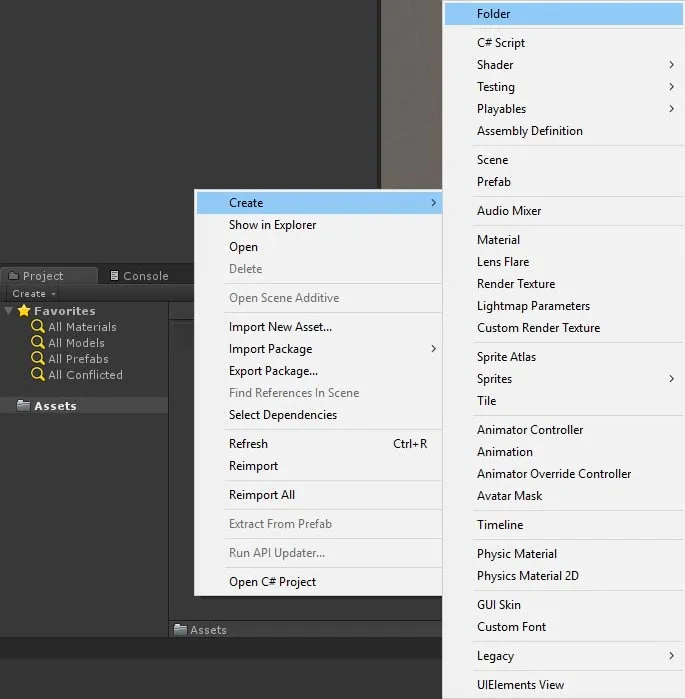Select the Project tab

tap(43, 276)
